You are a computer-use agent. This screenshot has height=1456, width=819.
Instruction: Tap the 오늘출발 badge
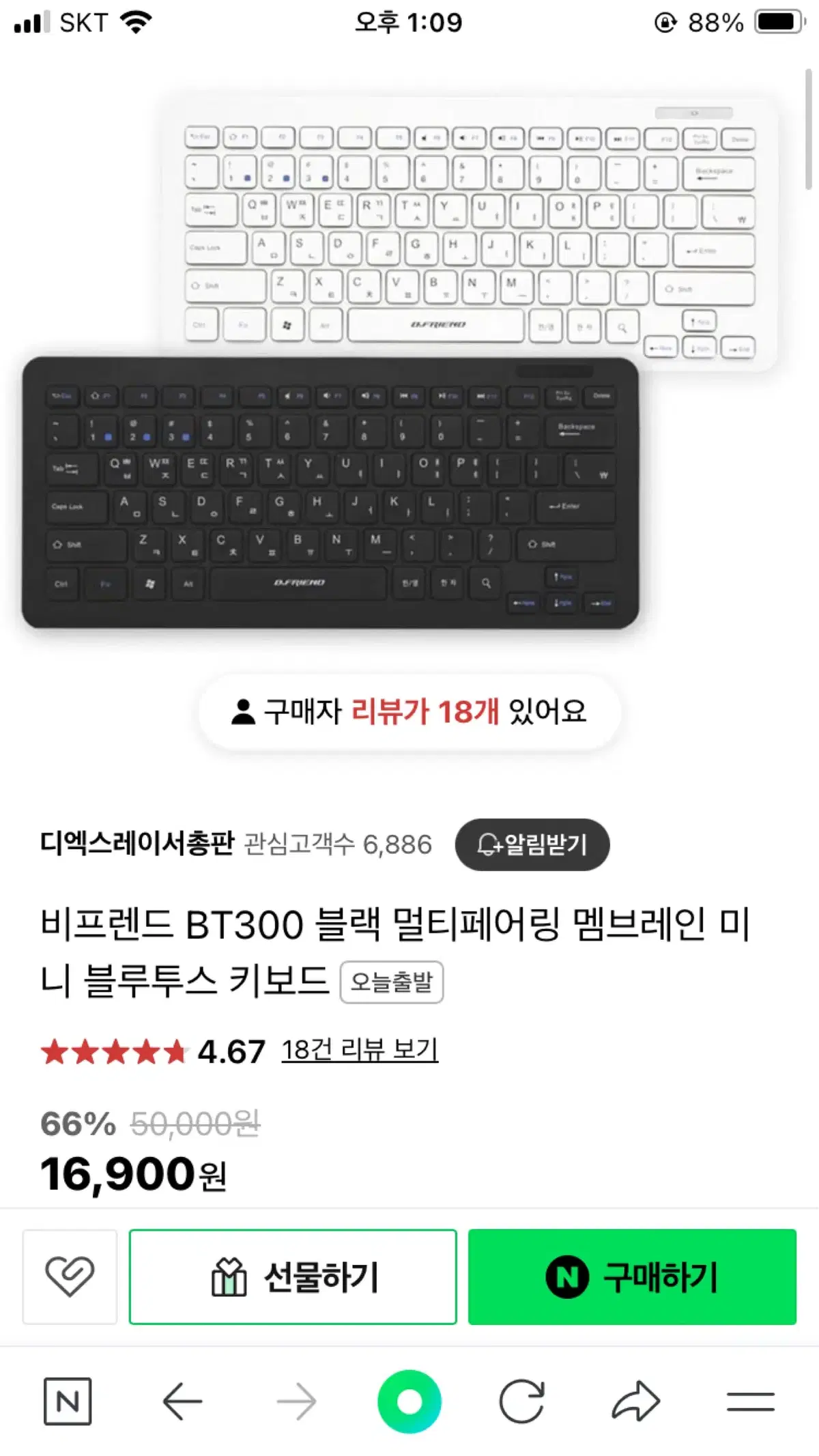click(392, 982)
